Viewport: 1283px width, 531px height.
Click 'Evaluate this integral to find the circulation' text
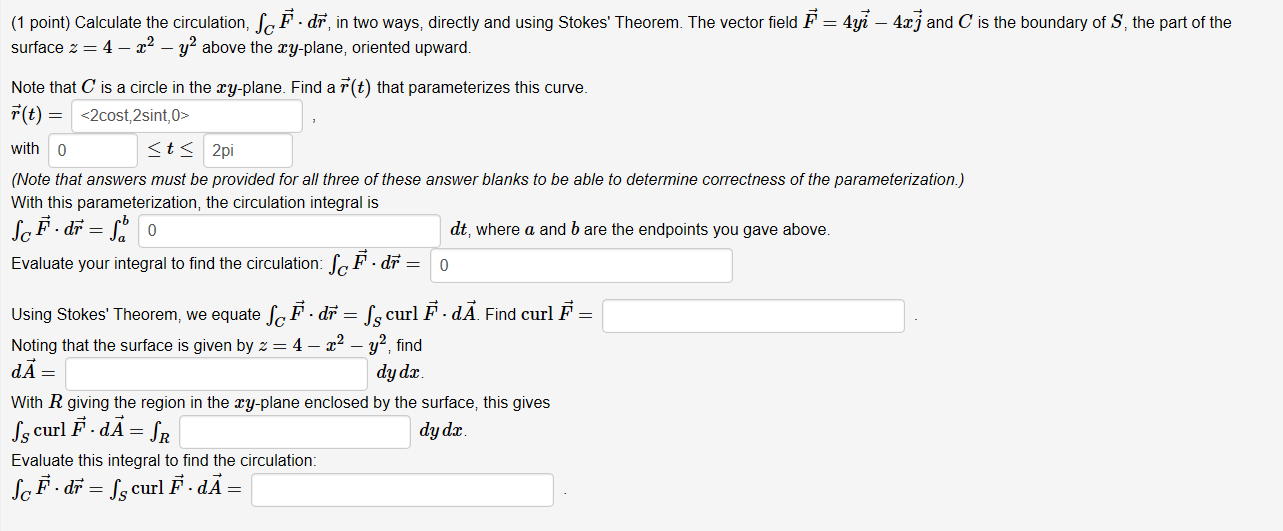pyautogui.click(x=163, y=461)
